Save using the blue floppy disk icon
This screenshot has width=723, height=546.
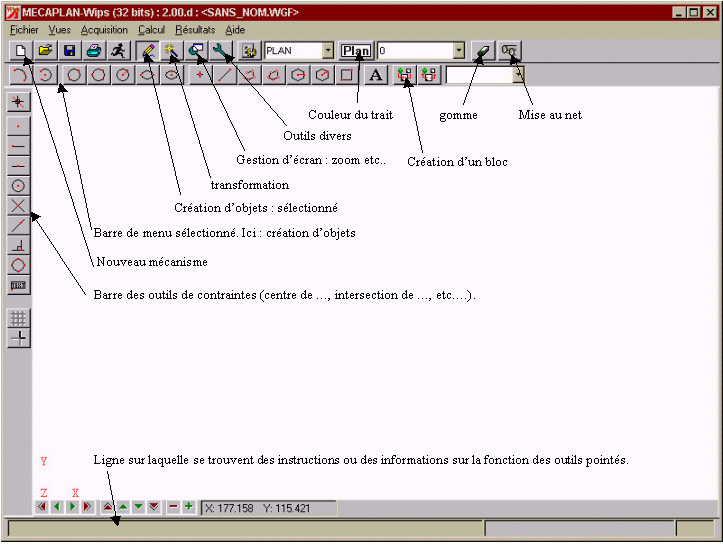click(x=70, y=51)
